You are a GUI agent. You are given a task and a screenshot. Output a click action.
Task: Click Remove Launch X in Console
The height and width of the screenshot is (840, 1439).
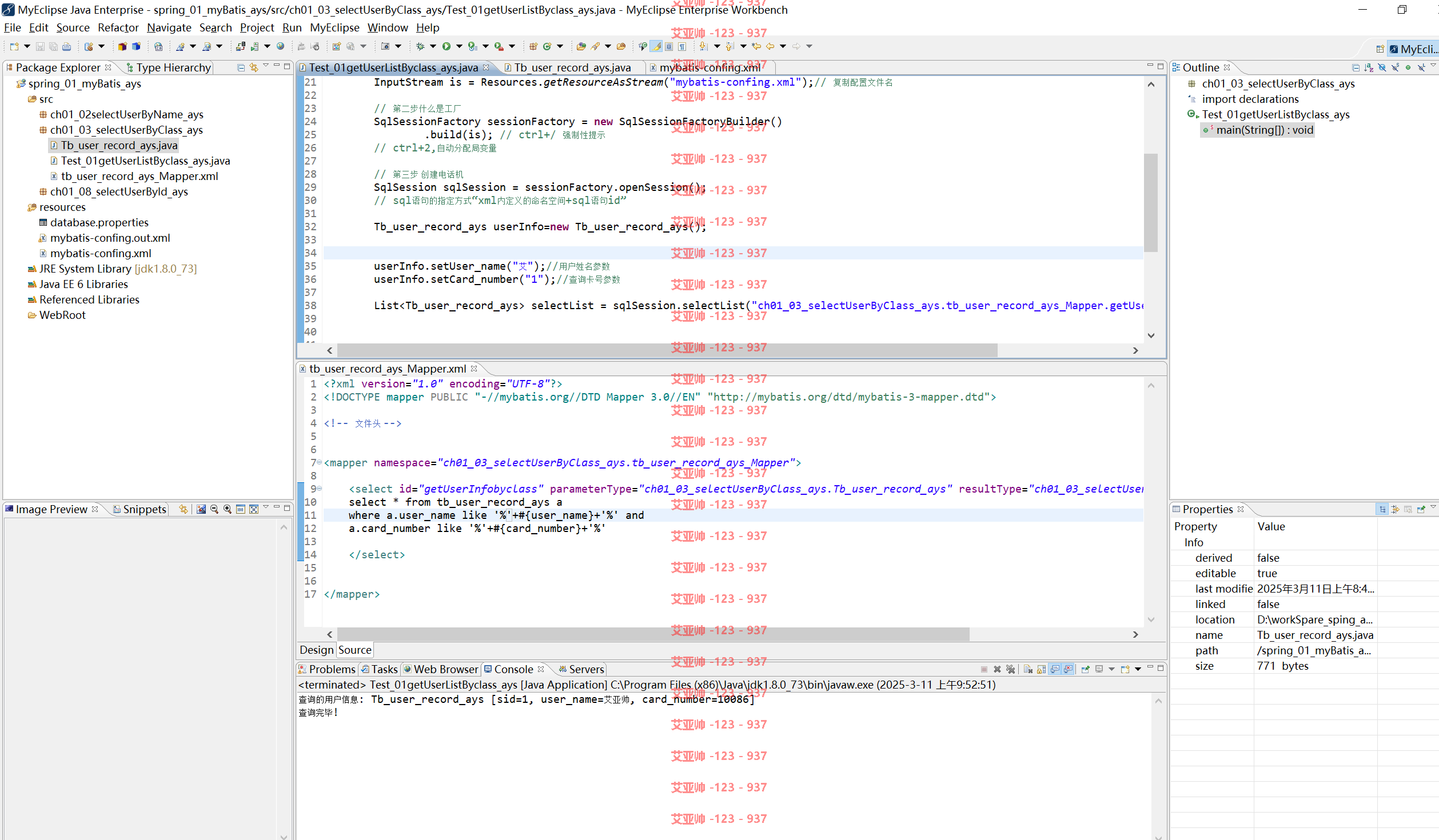tap(997, 669)
